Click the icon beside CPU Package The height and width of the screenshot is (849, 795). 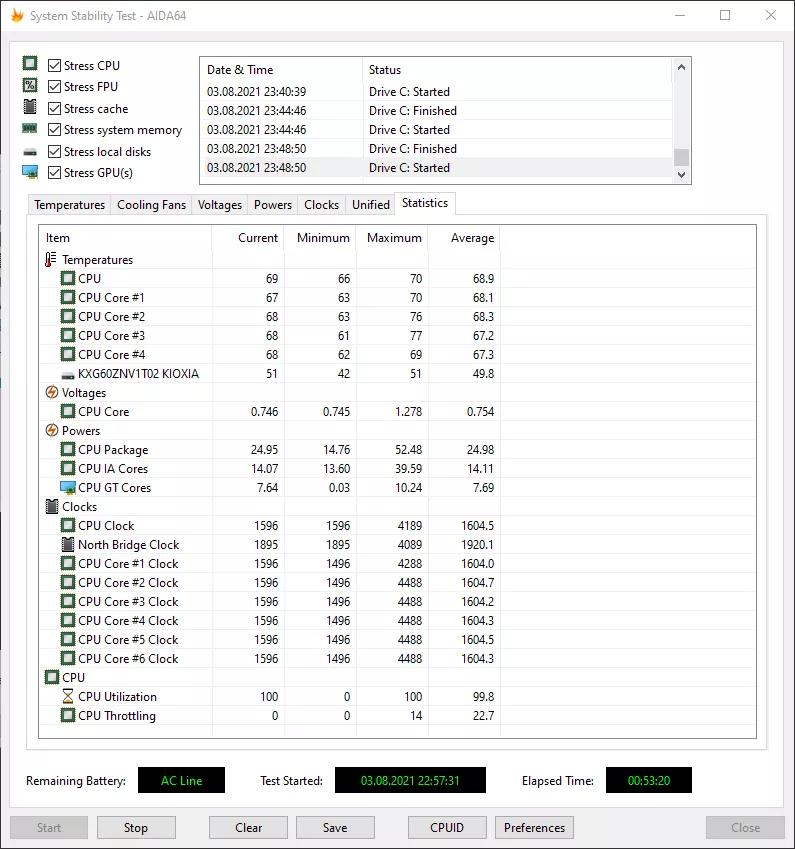(68, 449)
